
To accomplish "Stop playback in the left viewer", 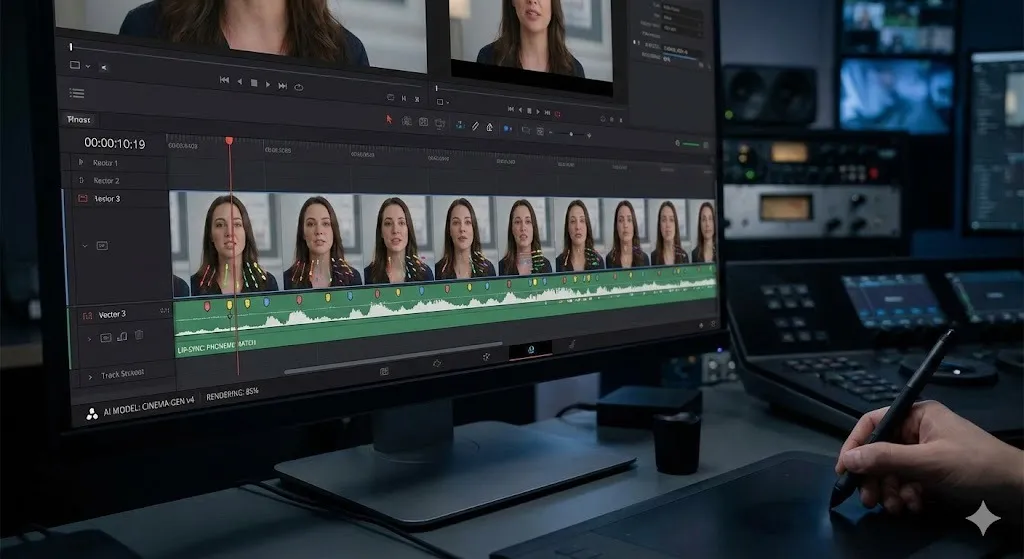I will (x=254, y=83).
